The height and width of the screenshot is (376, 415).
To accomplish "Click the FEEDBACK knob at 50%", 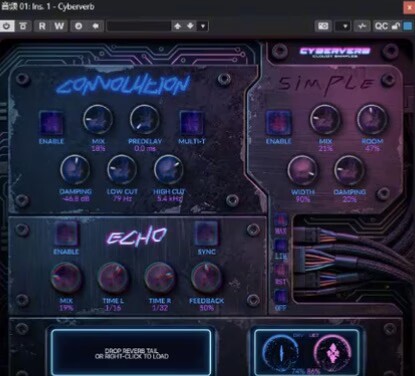I will [206, 278].
